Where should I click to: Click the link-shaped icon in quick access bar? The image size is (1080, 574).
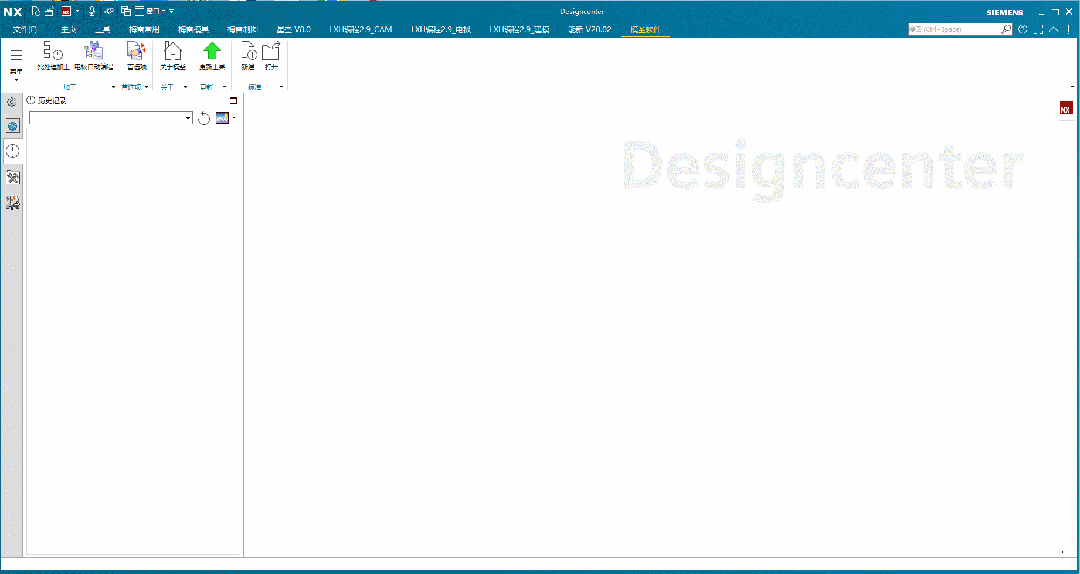[x=108, y=11]
